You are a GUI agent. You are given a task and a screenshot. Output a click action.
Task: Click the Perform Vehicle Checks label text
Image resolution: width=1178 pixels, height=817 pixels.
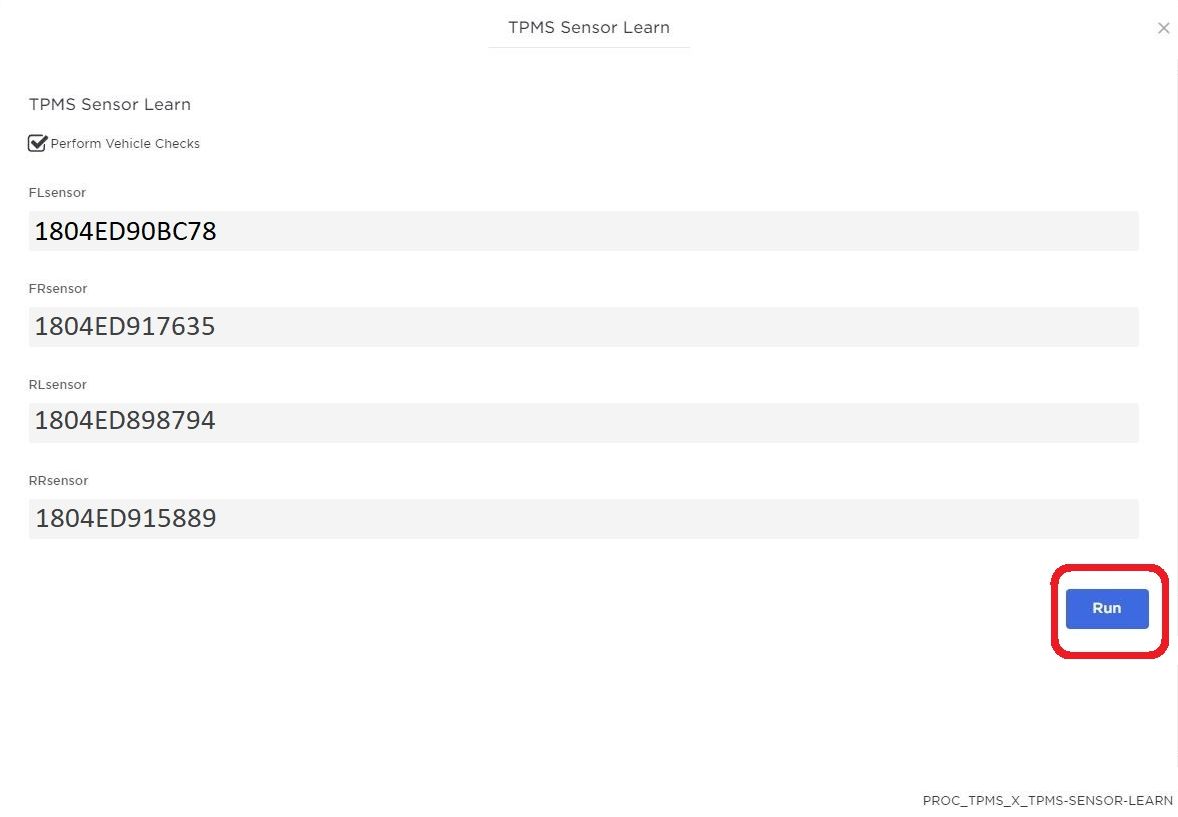pyautogui.click(x=125, y=144)
